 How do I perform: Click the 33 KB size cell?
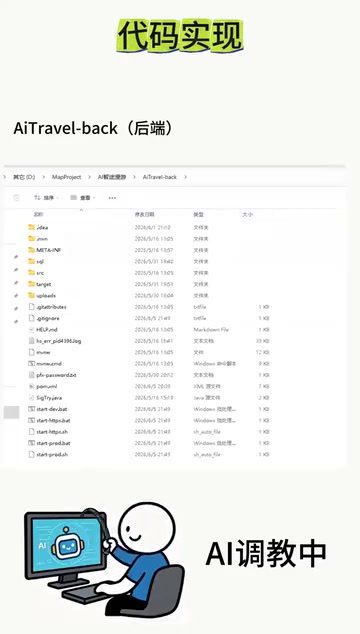coord(264,341)
